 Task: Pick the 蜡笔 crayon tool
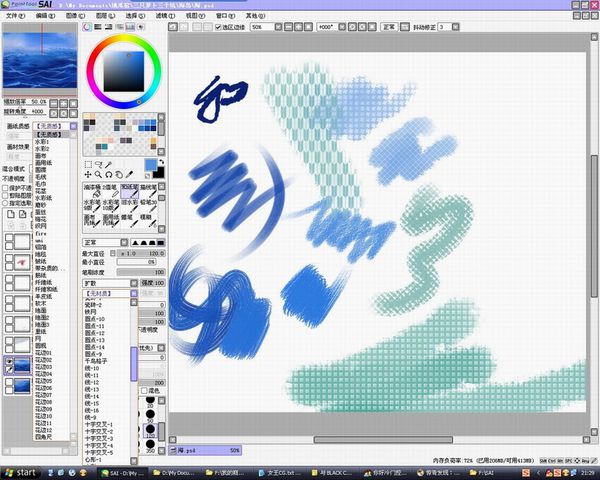click(x=130, y=220)
